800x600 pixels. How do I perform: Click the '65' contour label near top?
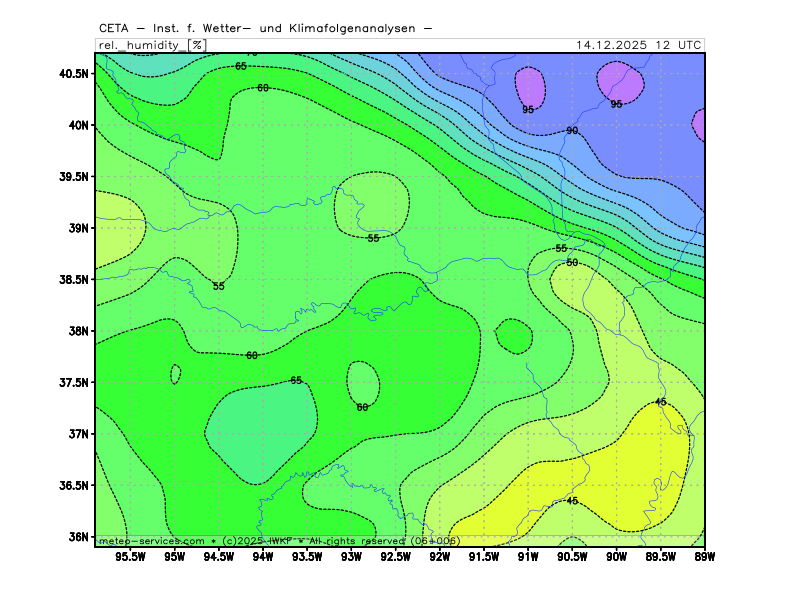(241, 66)
